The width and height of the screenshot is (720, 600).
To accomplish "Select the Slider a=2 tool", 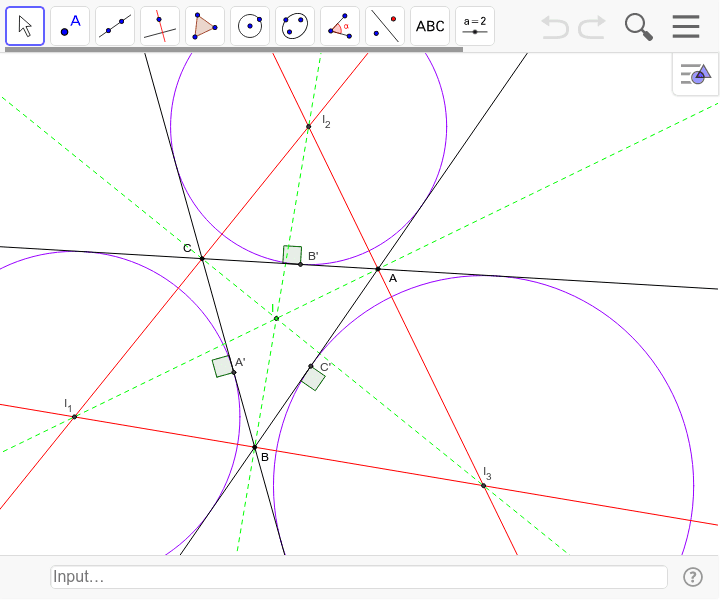I will click(475, 26).
